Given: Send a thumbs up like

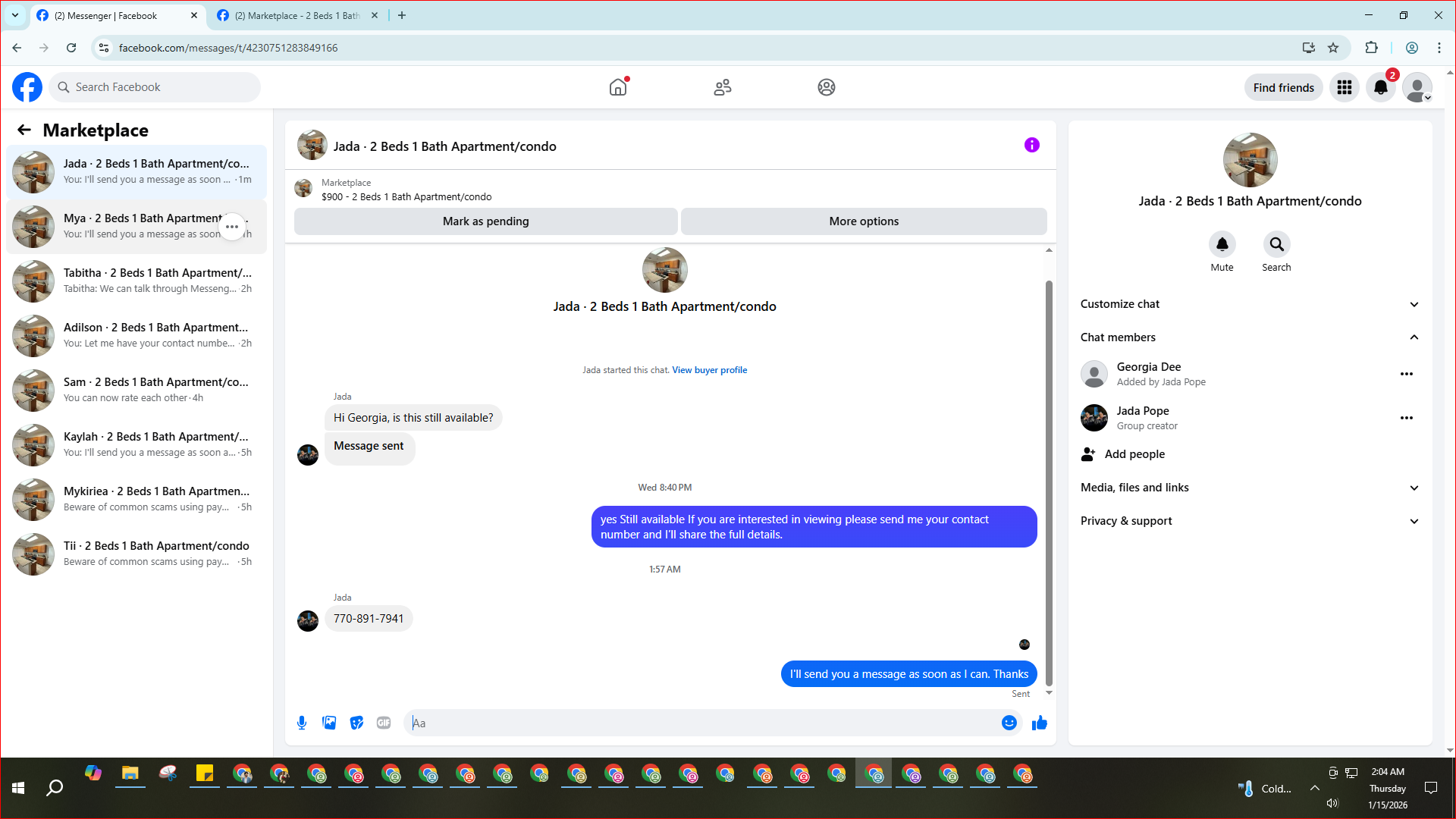Looking at the screenshot, I should [x=1039, y=723].
